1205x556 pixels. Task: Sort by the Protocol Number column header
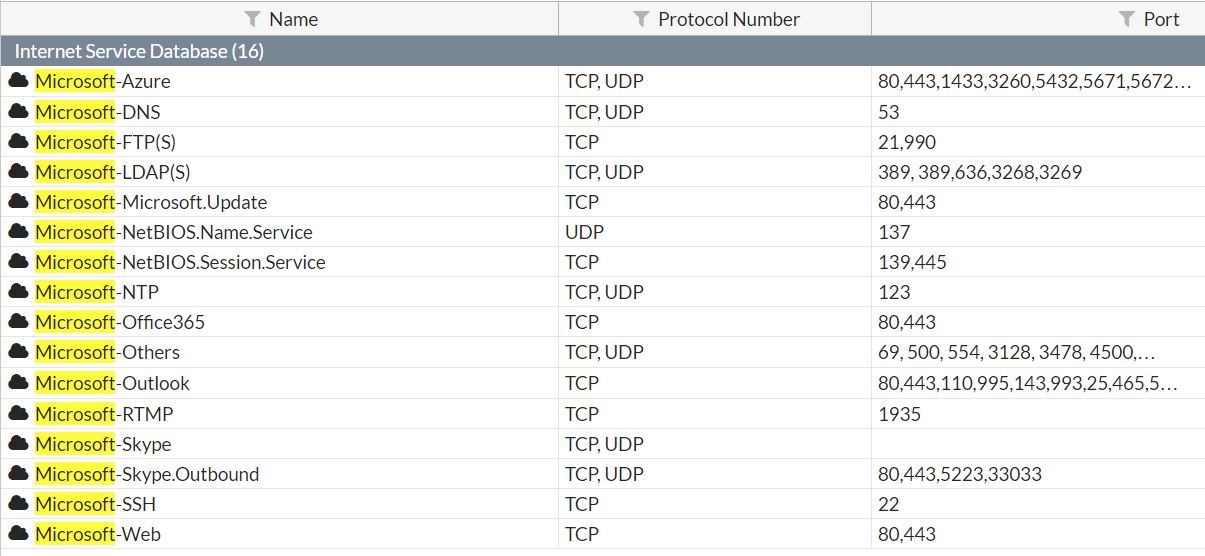(729, 19)
